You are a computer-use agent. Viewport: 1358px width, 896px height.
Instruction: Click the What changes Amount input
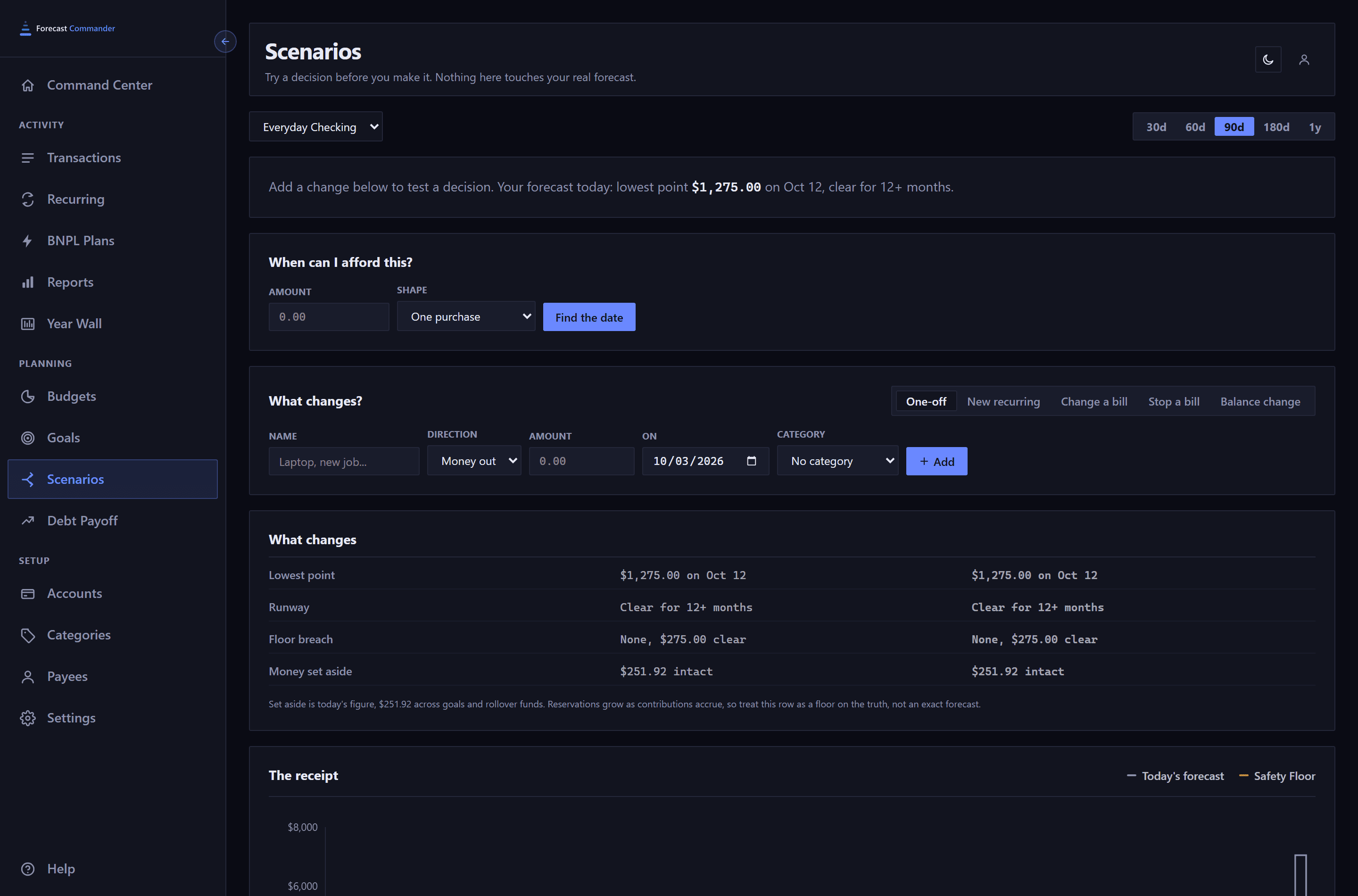(x=581, y=461)
